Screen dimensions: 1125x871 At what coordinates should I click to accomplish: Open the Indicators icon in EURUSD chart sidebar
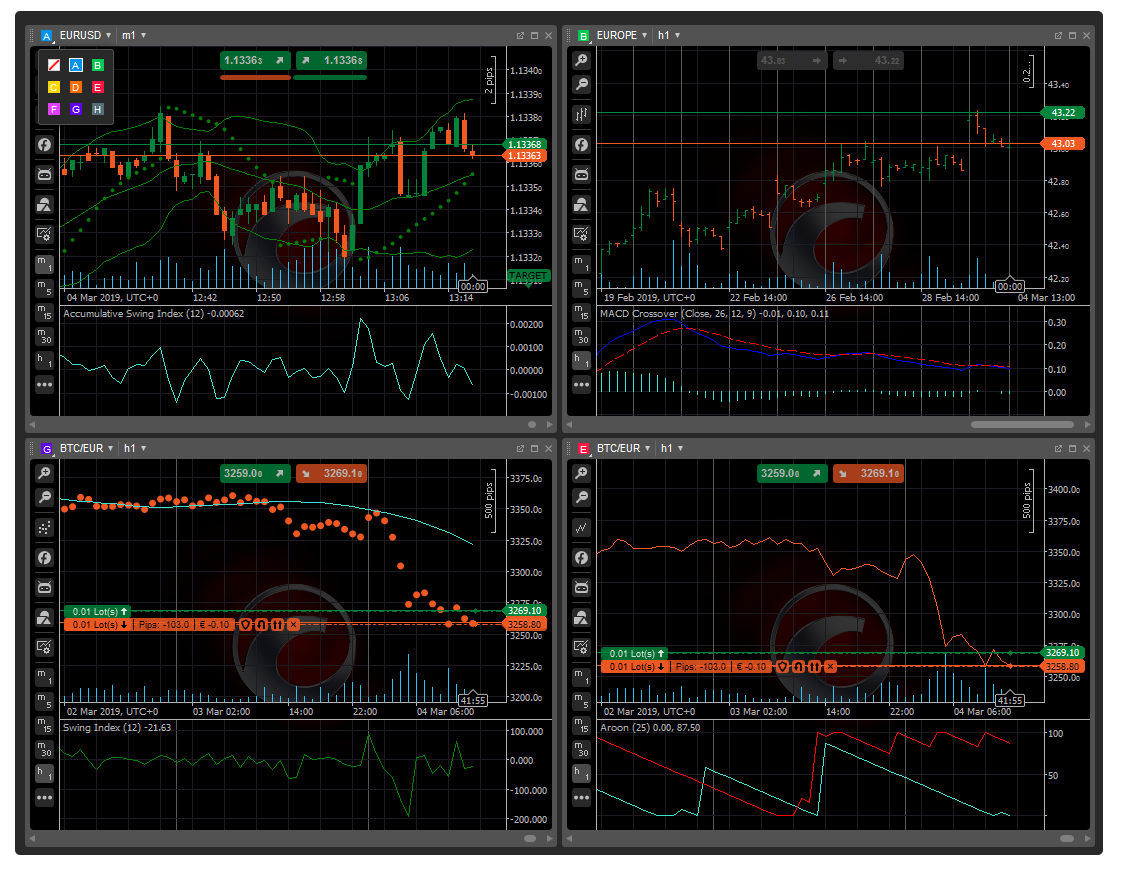[x=44, y=144]
